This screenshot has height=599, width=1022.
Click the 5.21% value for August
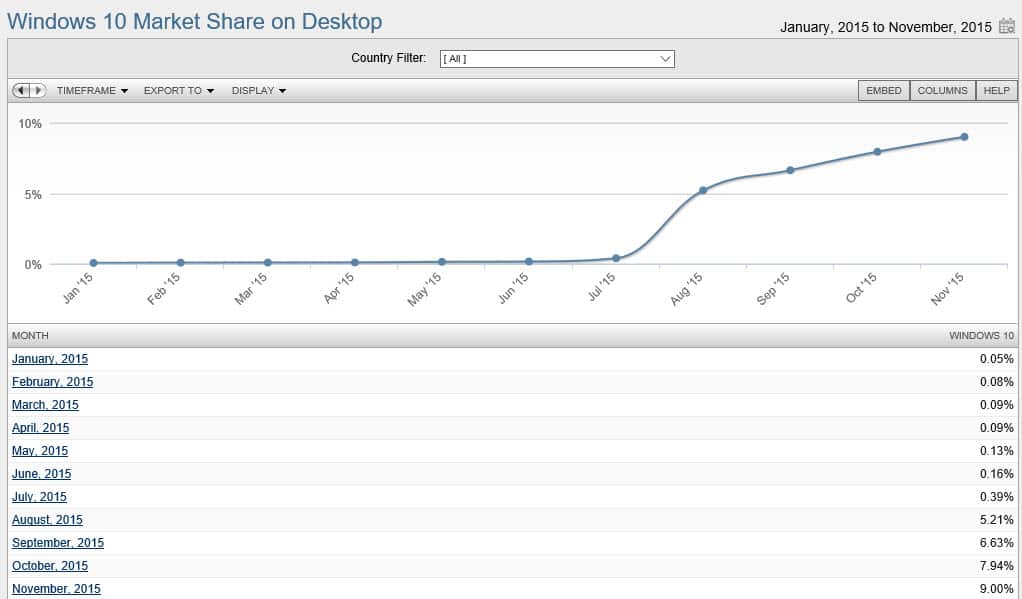[x=997, y=520]
